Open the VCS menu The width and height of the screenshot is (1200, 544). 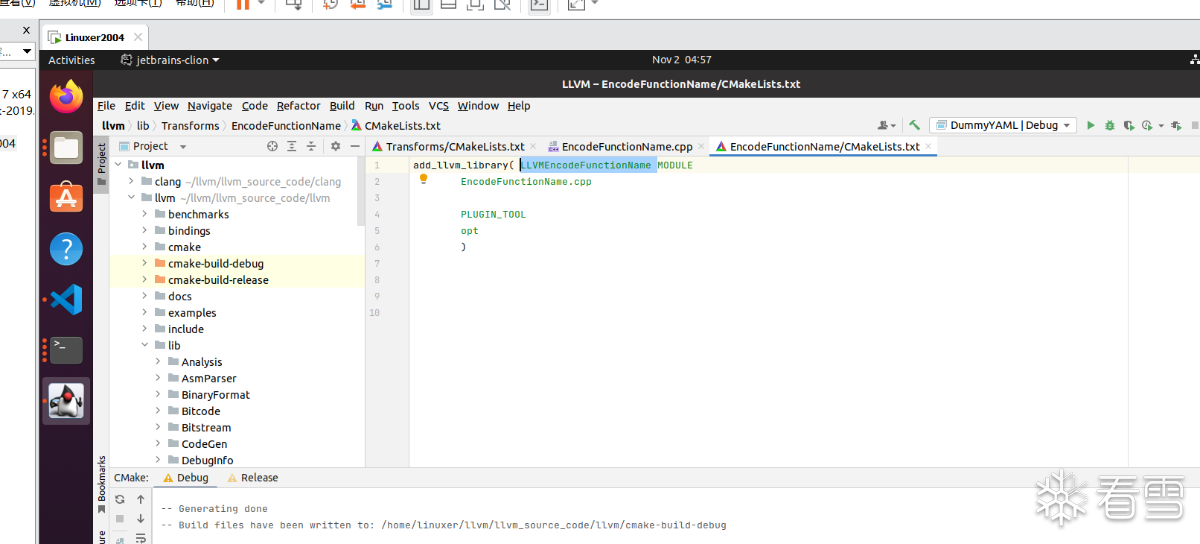click(x=439, y=106)
